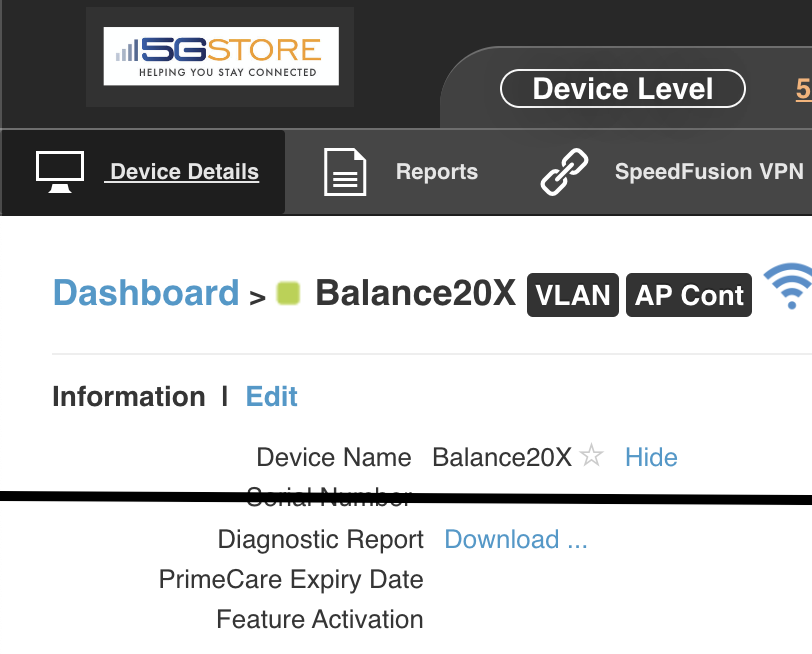Image resolution: width=812 pixels, height=654 pixels.
Task: Click the Balance20X device name value
Action: (502, 457)
